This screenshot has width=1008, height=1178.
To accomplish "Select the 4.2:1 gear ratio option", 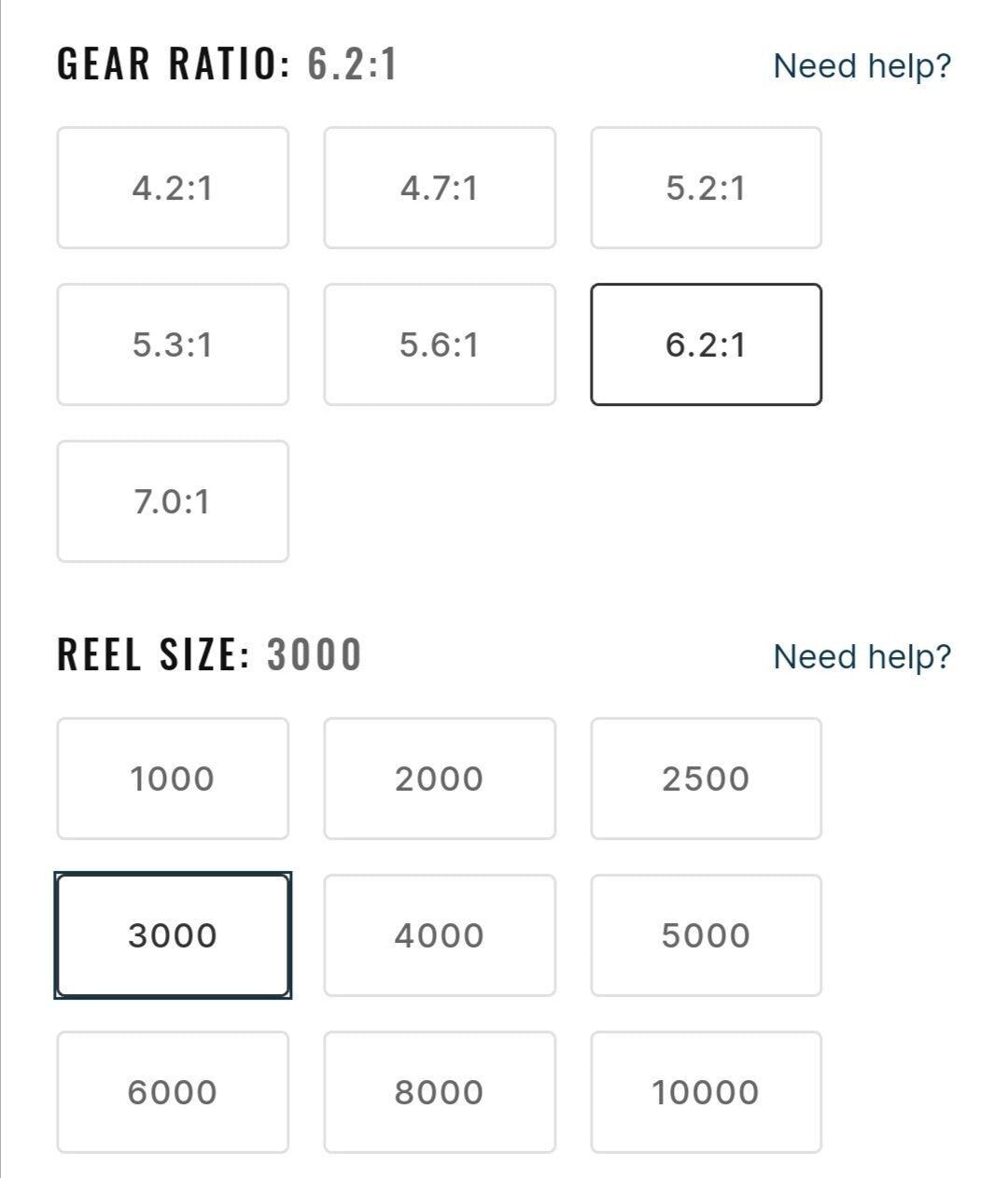I will pyautogui.click(x=173, y=189).
